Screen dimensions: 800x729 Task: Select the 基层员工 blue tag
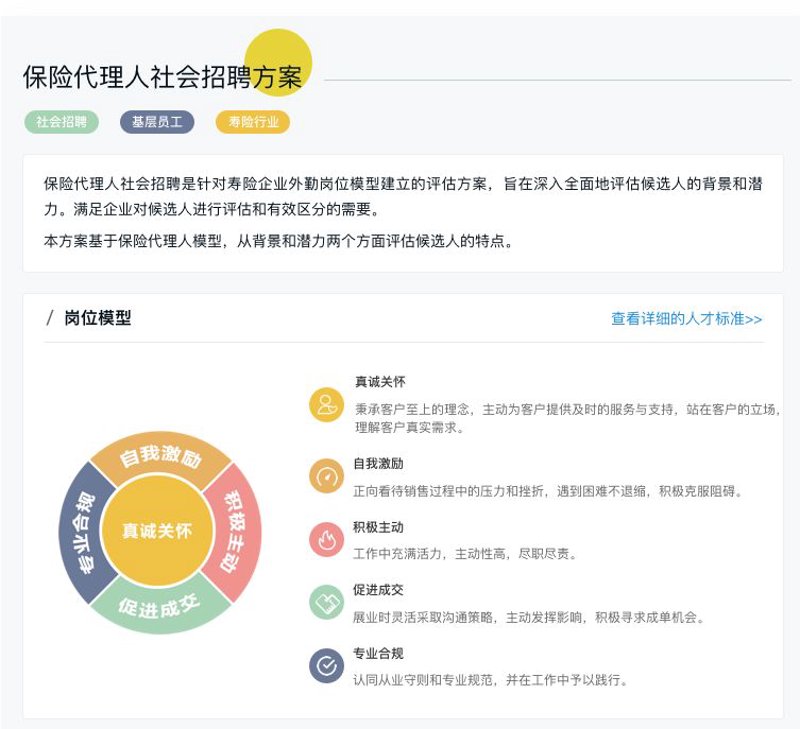157,122
